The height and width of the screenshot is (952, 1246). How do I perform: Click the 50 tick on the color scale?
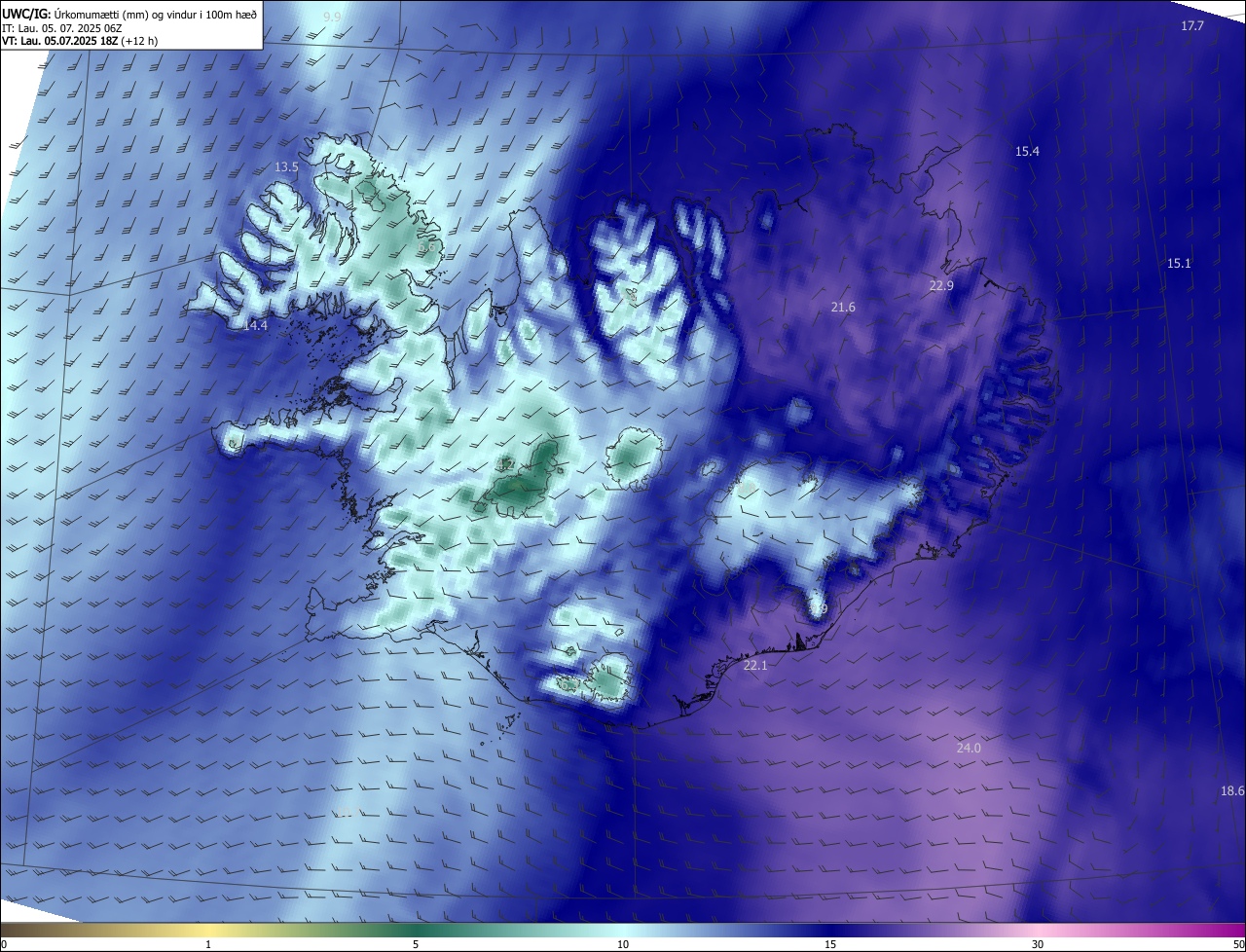[1238, 944]
